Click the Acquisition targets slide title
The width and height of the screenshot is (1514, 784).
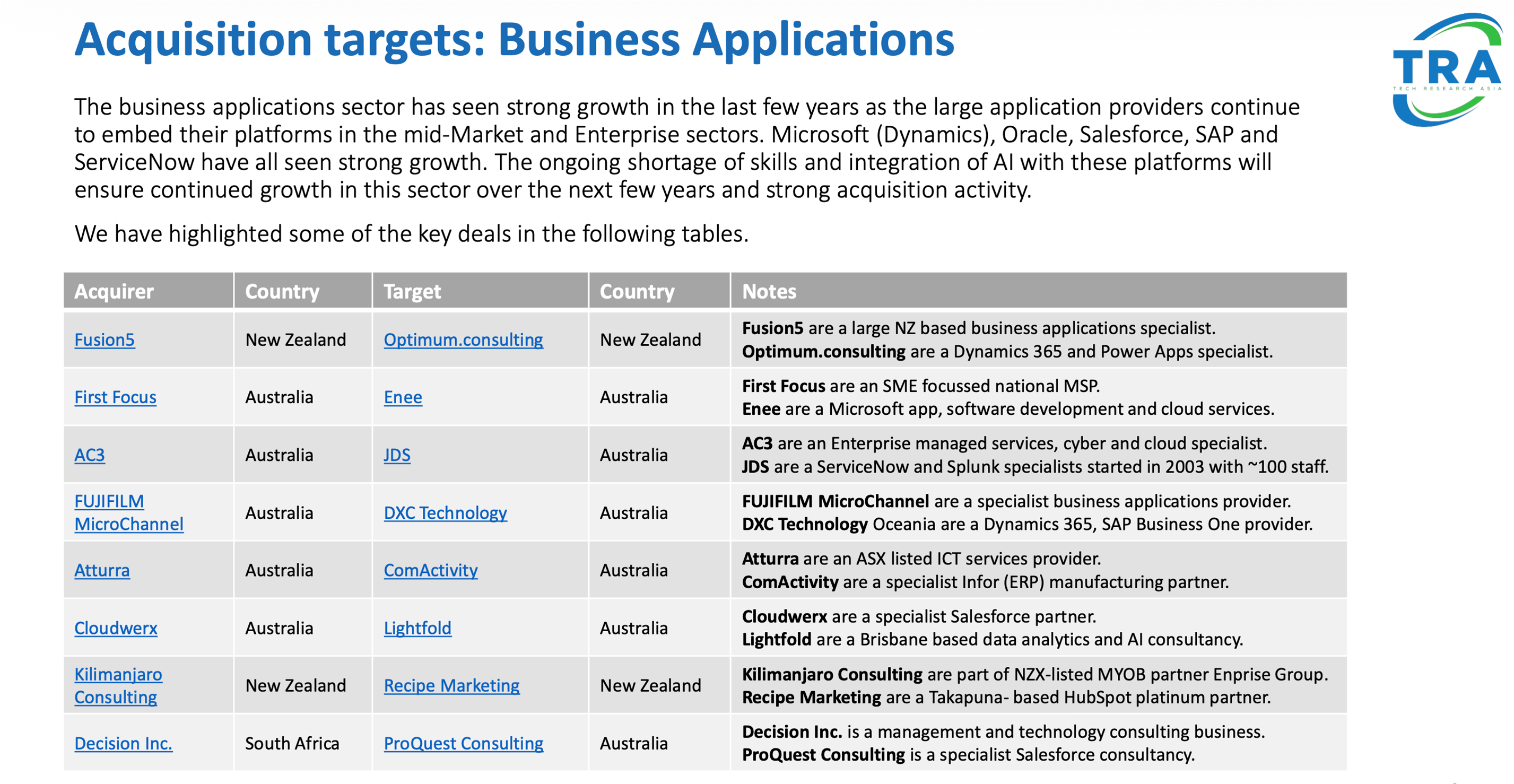(x=514, y=40)
